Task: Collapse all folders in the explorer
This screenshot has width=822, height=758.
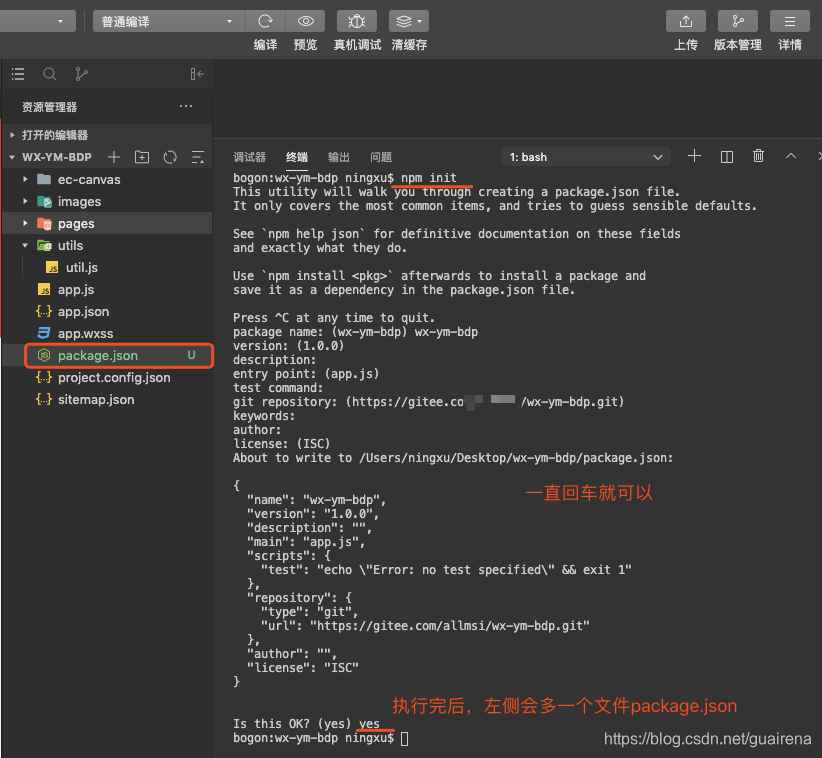Action: 198,157
